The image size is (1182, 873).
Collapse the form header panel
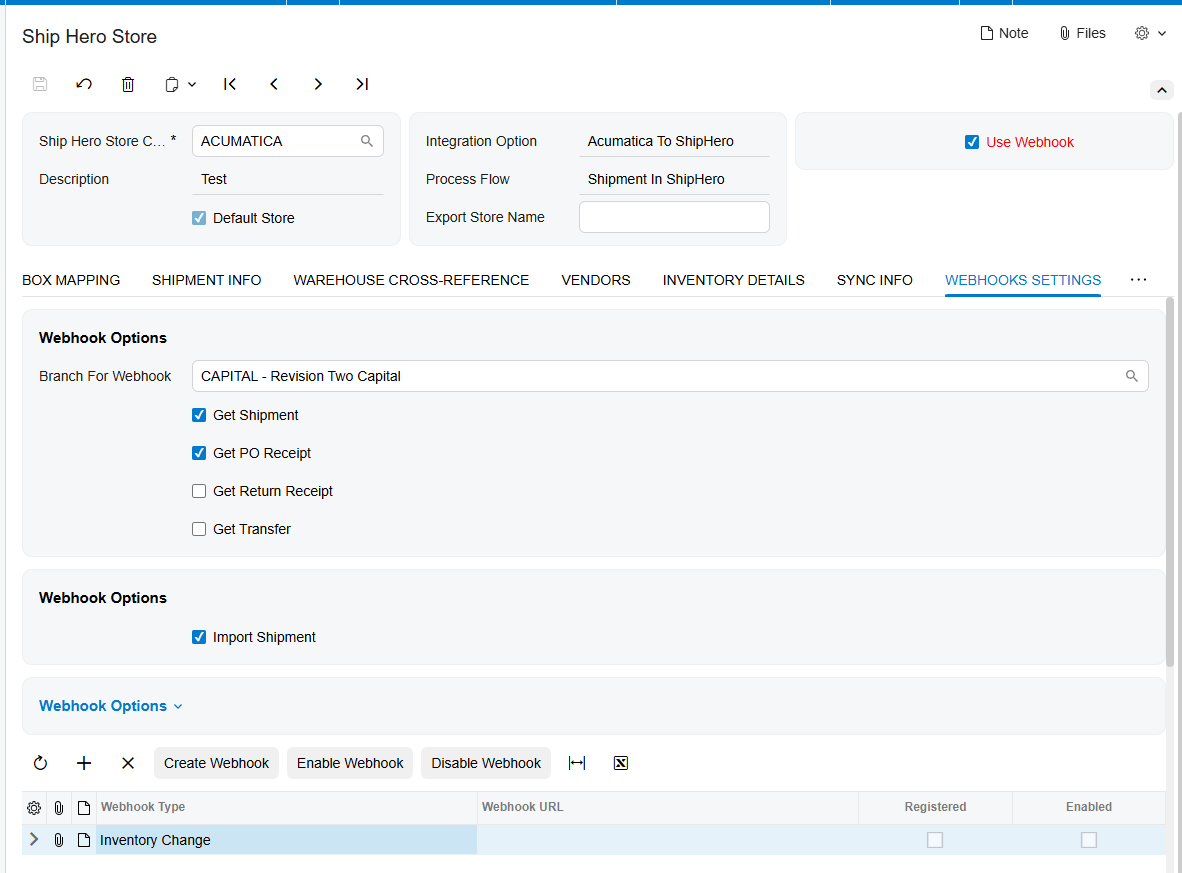click(1162, 90)
